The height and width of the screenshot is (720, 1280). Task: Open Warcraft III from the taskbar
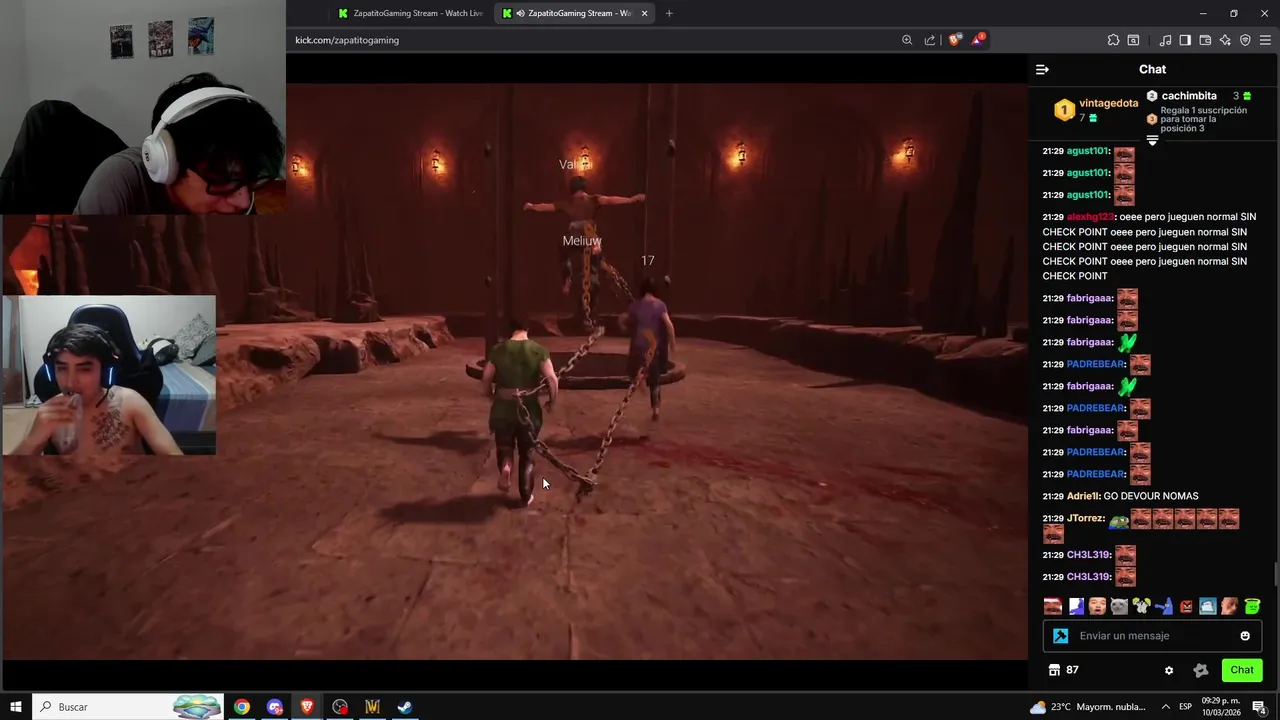(x=372, y=707)
